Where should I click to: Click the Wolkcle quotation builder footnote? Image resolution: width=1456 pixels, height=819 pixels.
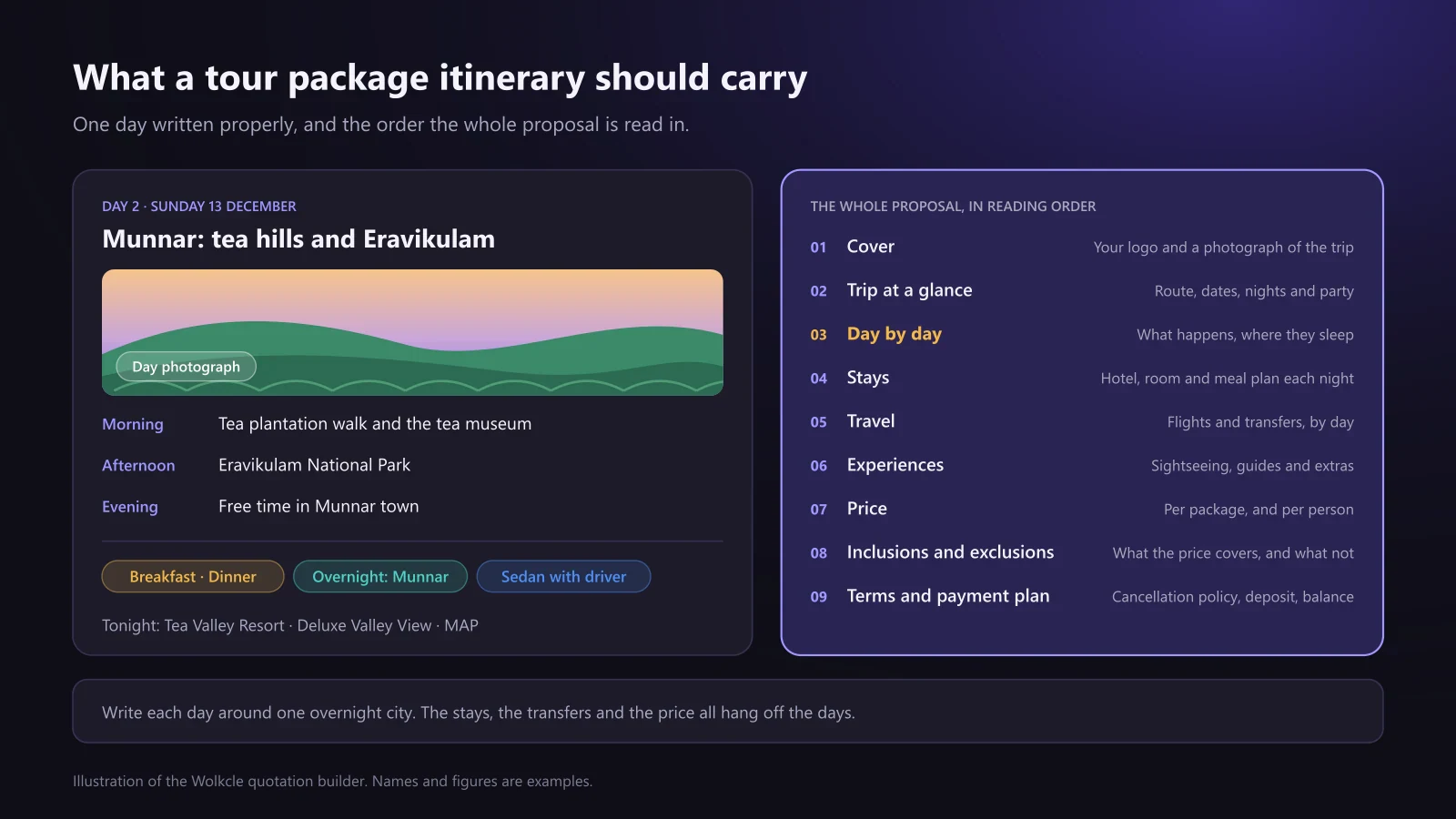pos(332,782)
